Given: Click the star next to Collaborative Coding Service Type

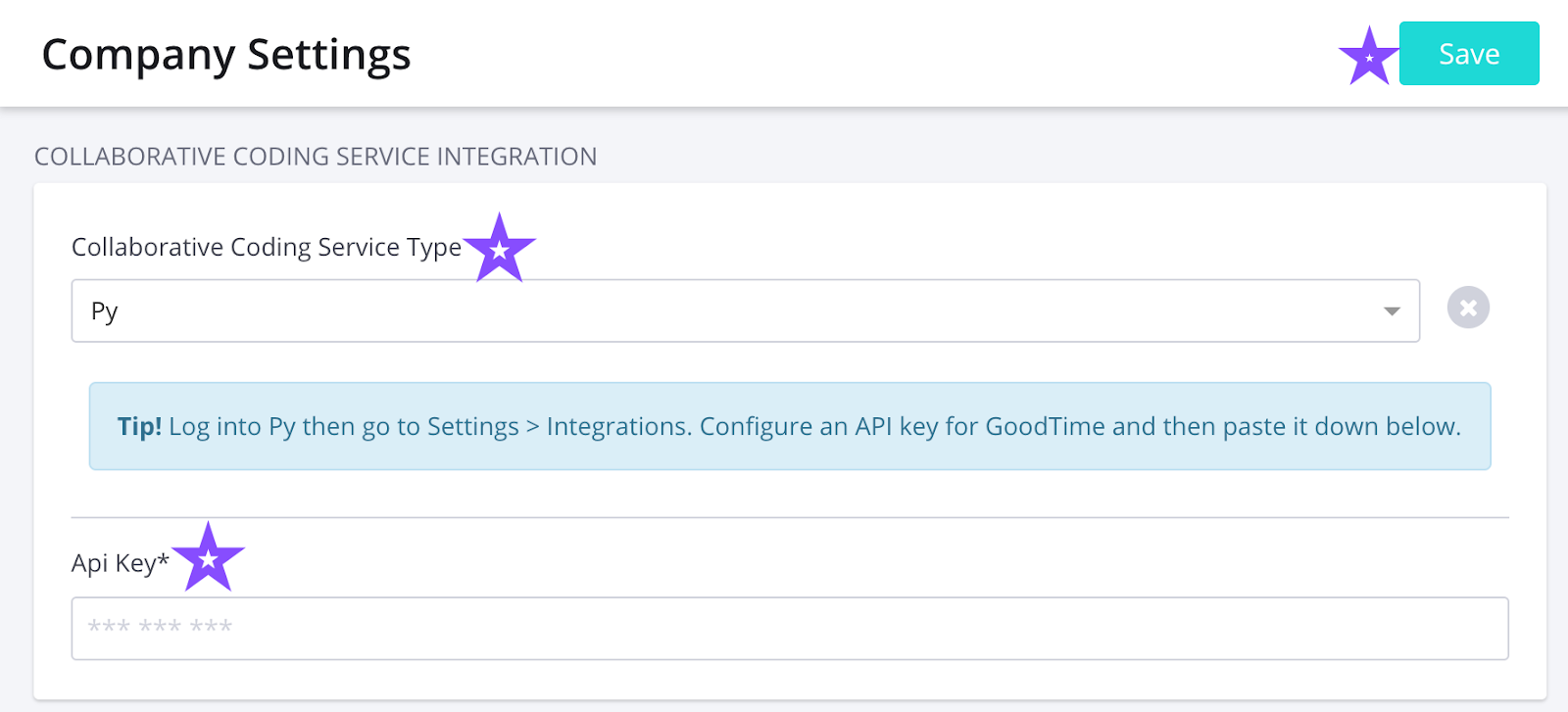Looking at the screenshot, I should [x=500, y=249].
